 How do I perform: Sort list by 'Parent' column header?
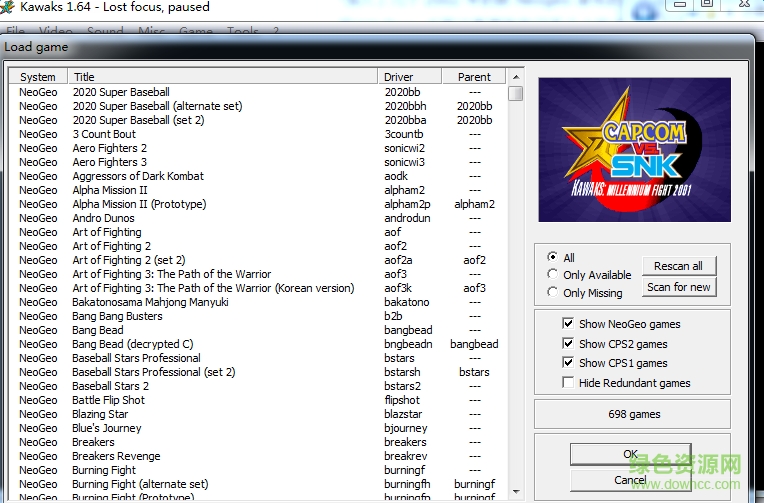474,77
